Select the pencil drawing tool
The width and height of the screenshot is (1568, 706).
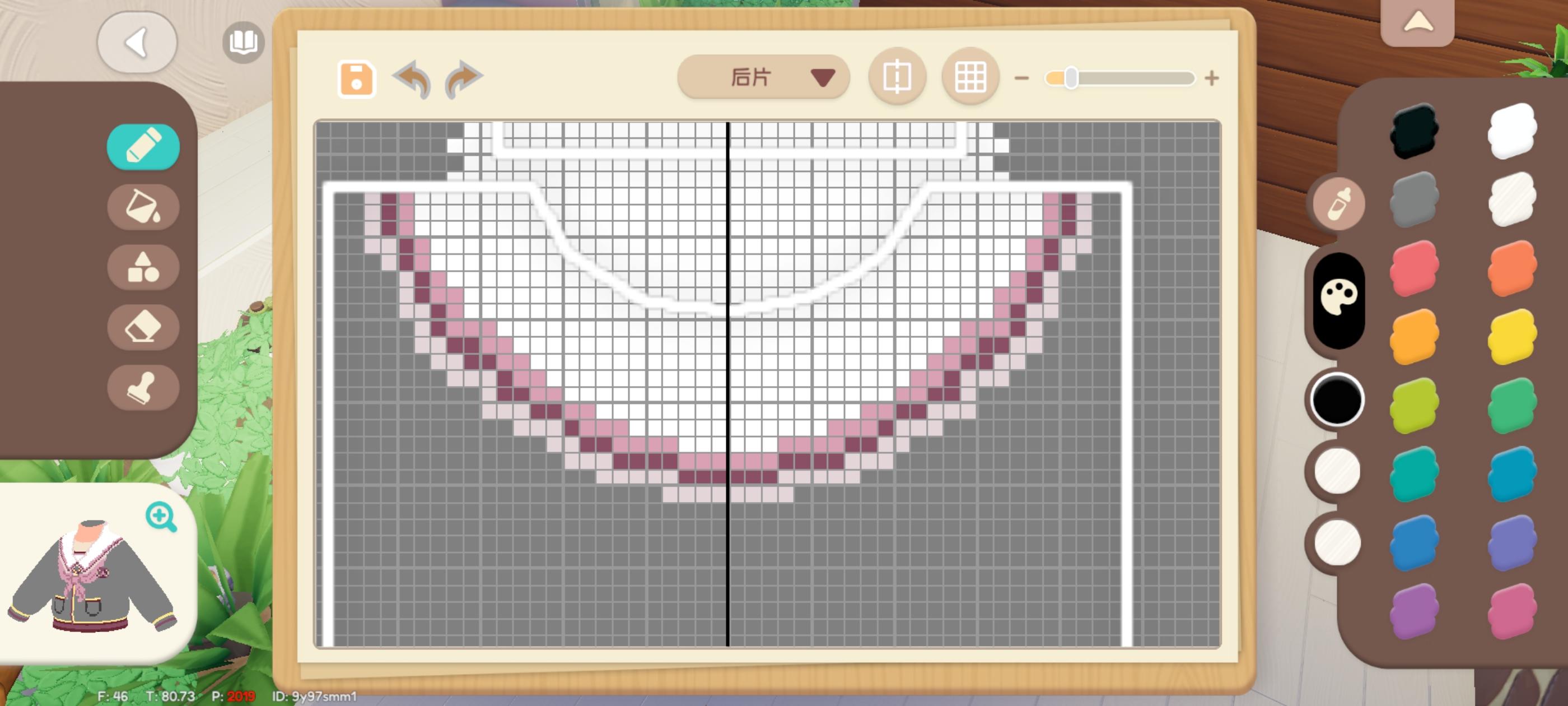tap(143, 147)
